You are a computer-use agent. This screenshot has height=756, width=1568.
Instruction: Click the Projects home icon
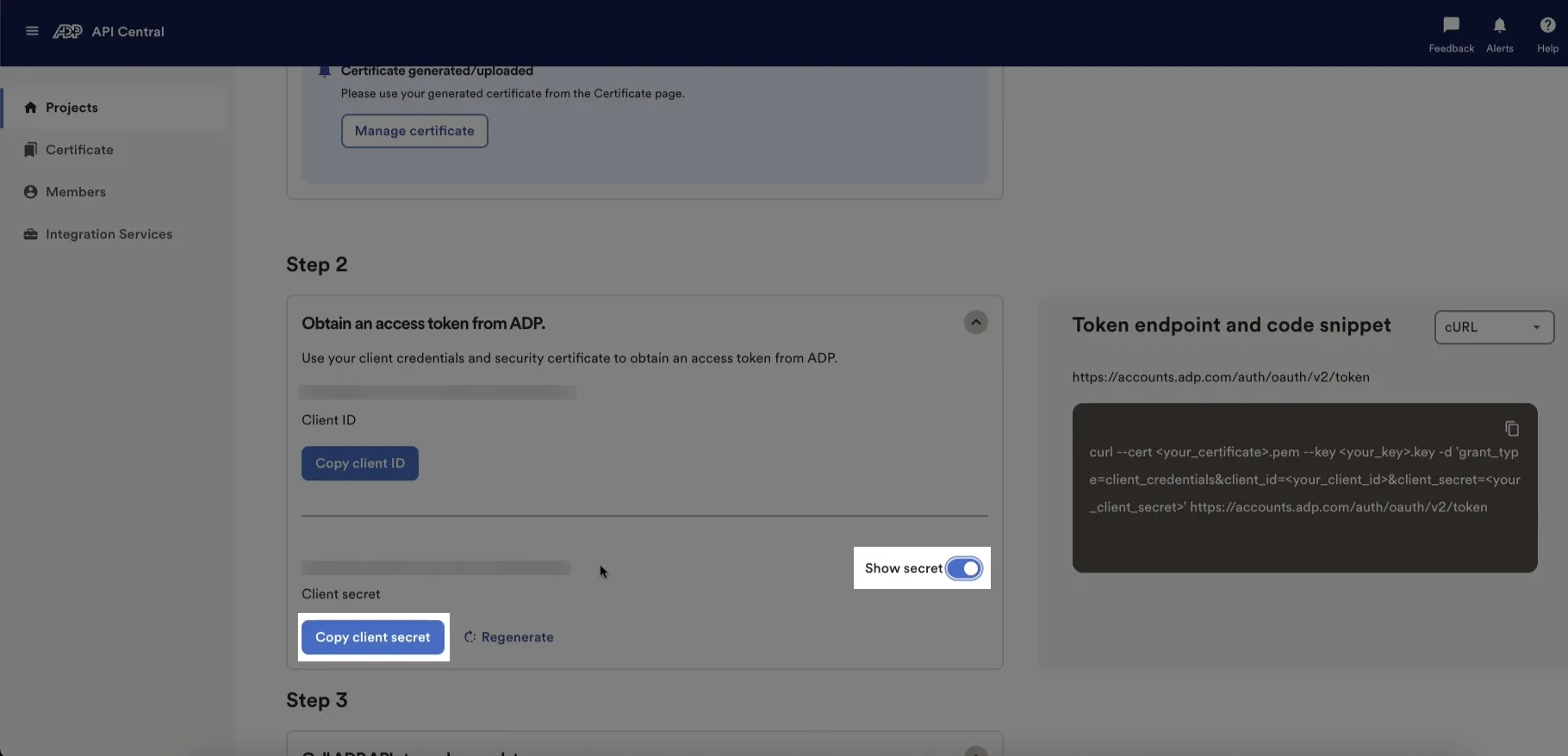[x=31, y=108]
